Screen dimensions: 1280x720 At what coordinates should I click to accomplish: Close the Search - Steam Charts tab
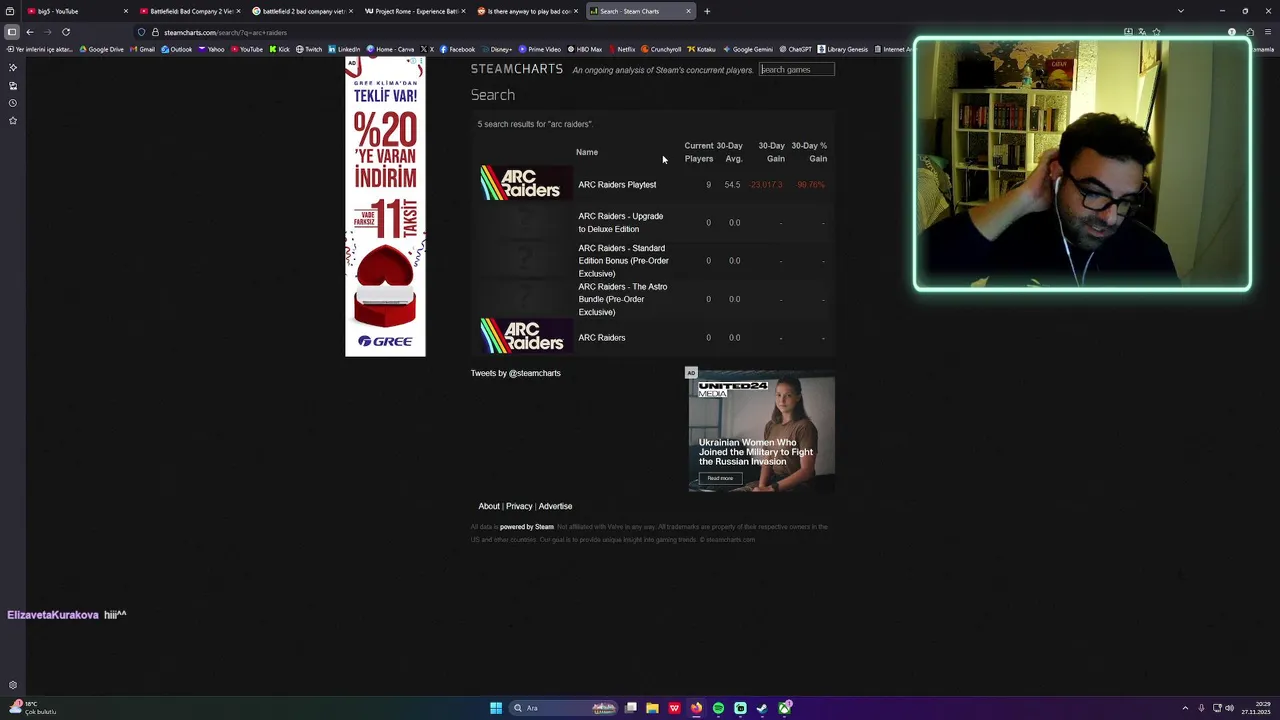pyautogui.click(x=688, y=11)
